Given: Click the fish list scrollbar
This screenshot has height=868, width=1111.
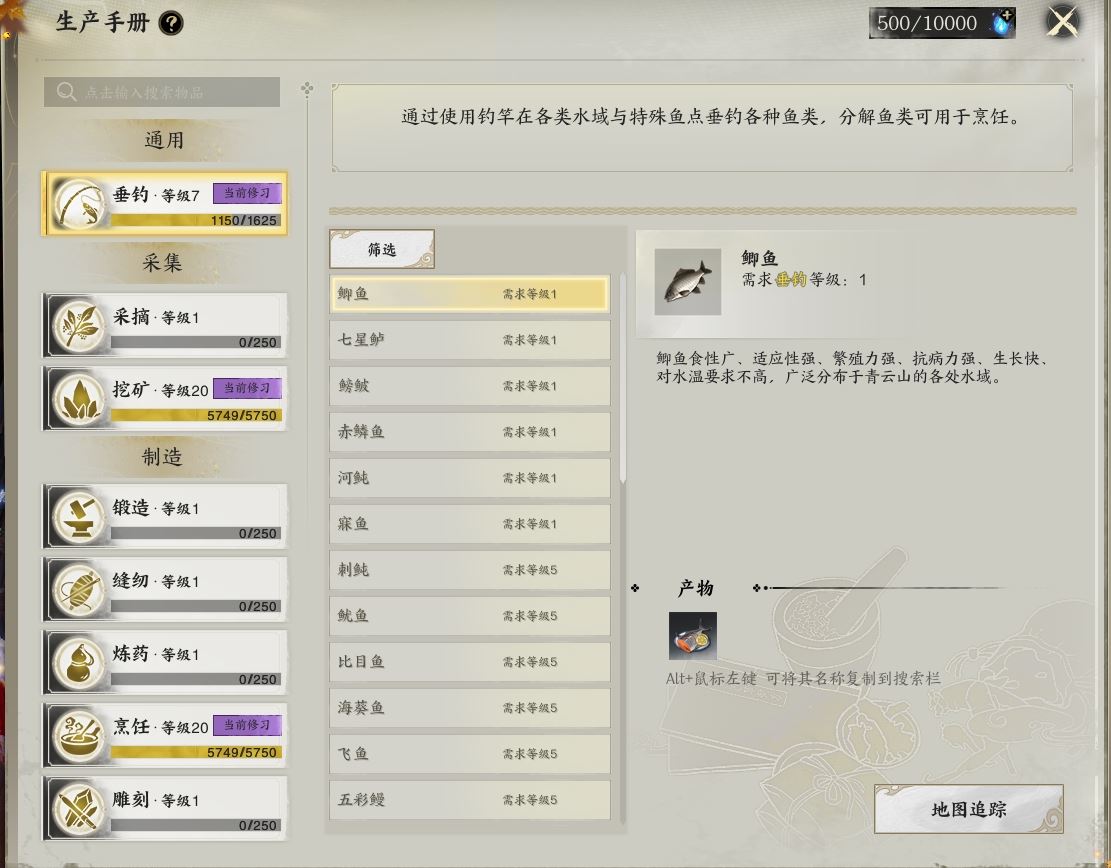Looking at the screenshot, I should (623, 378).
